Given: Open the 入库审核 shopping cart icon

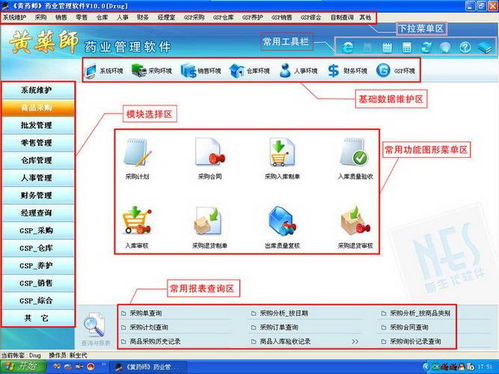Looking at the screenshot, I should (x=137, y=221).
